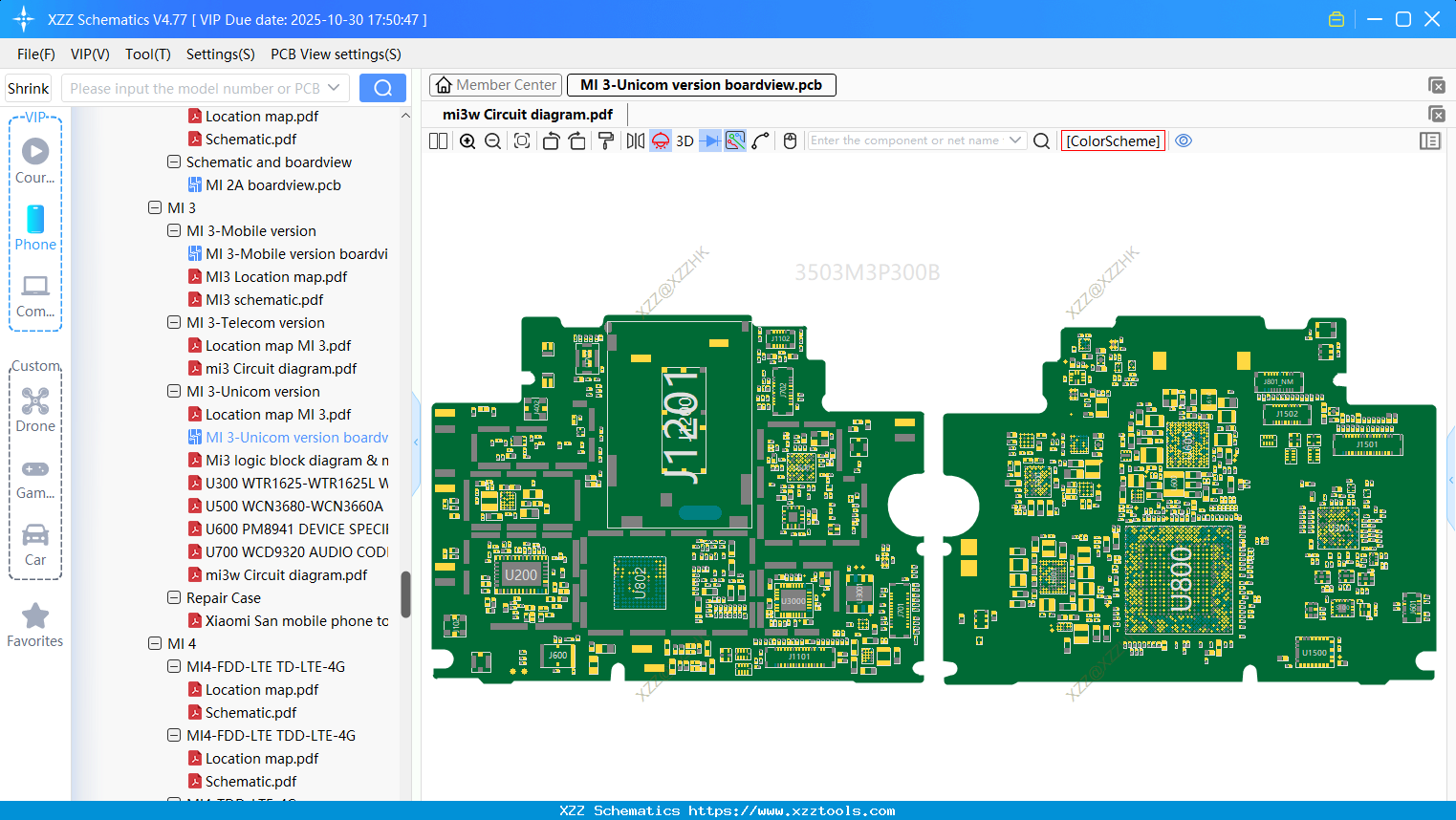This screenshot has height=820, width=1456.
Task: Open the Member Center page
Action: click(495, 84)
